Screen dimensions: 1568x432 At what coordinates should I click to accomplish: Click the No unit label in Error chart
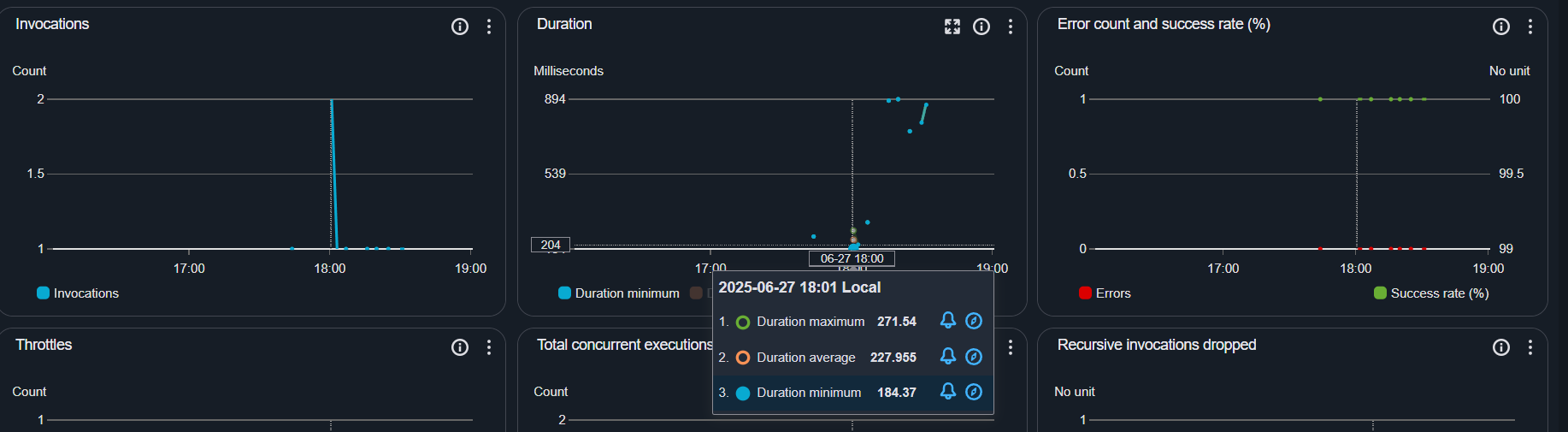point(1510,71)
